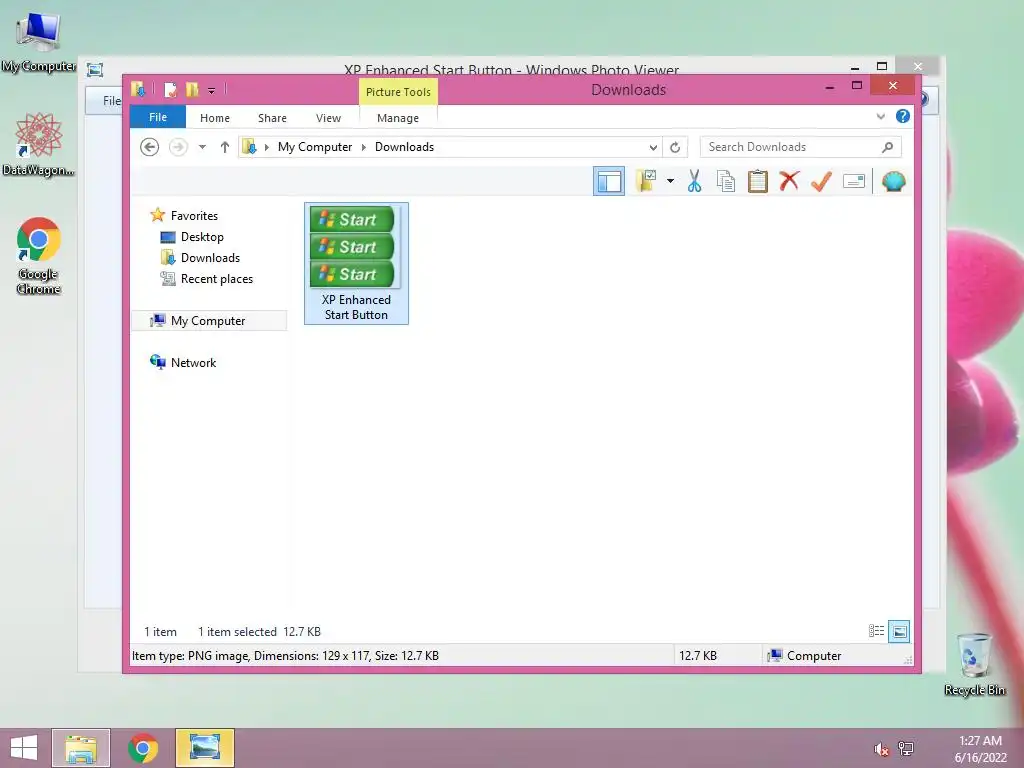The image size is (1024, 768).
Task: Click the Cut scissors icon
Action: 694,181
